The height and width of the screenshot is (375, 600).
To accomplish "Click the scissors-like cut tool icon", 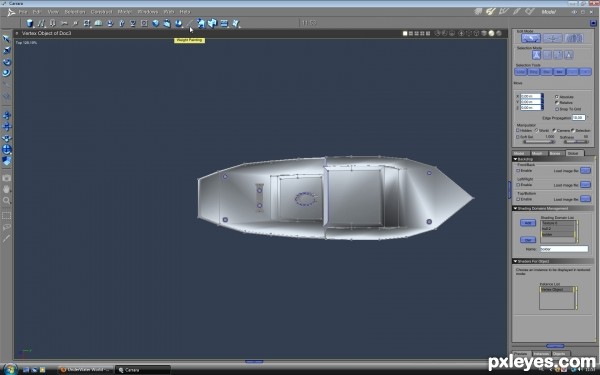I will tap(64, 23).
